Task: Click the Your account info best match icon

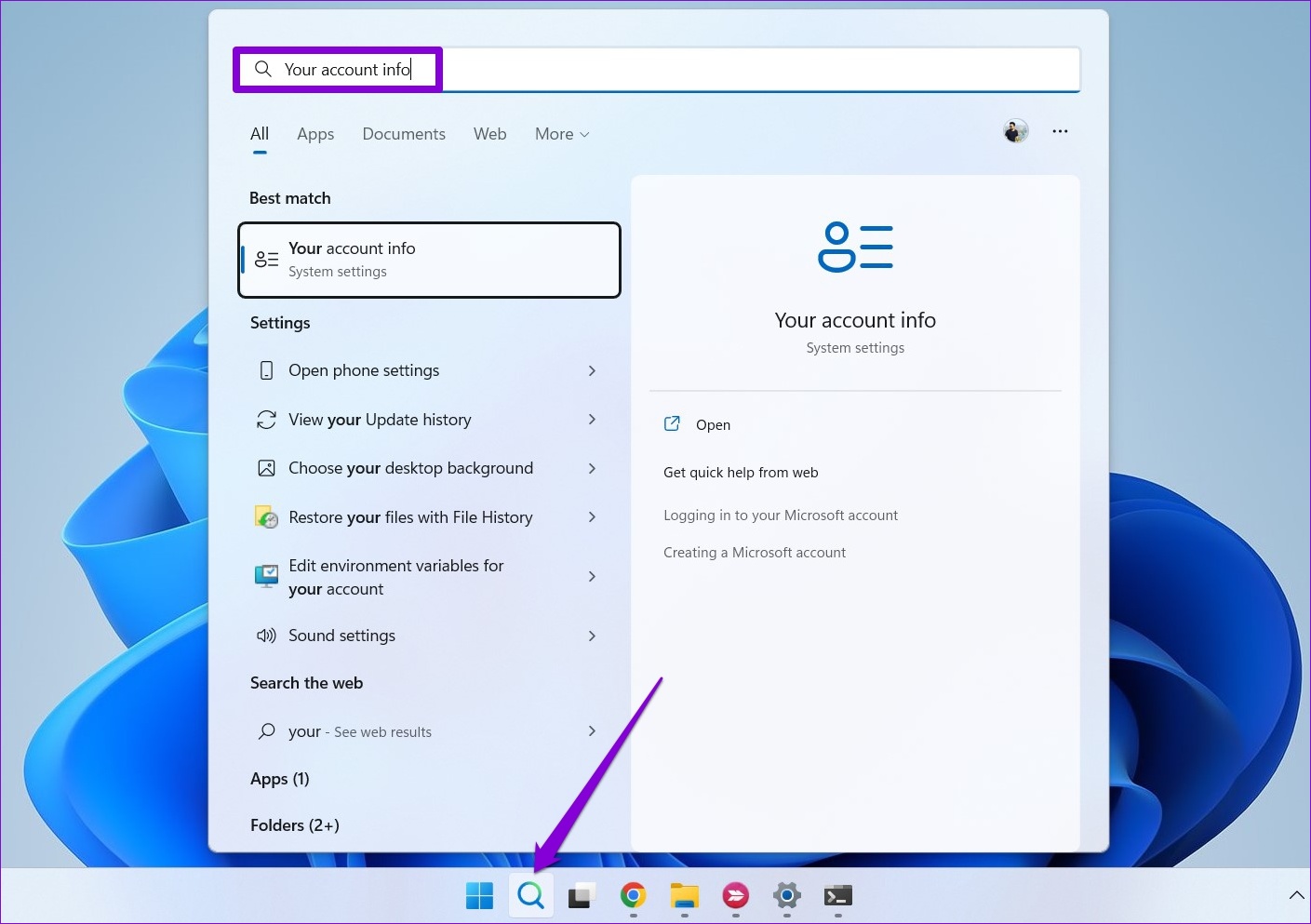Action: 267,260
